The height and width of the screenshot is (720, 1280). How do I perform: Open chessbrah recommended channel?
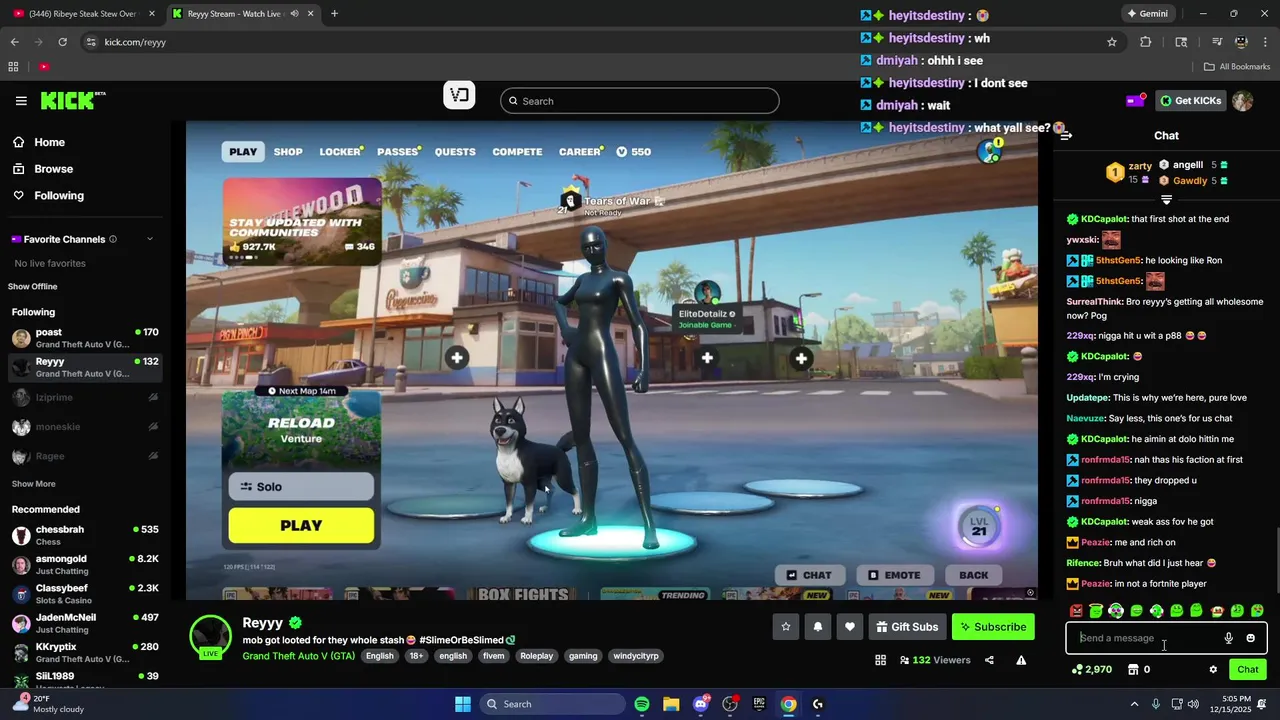85,535
